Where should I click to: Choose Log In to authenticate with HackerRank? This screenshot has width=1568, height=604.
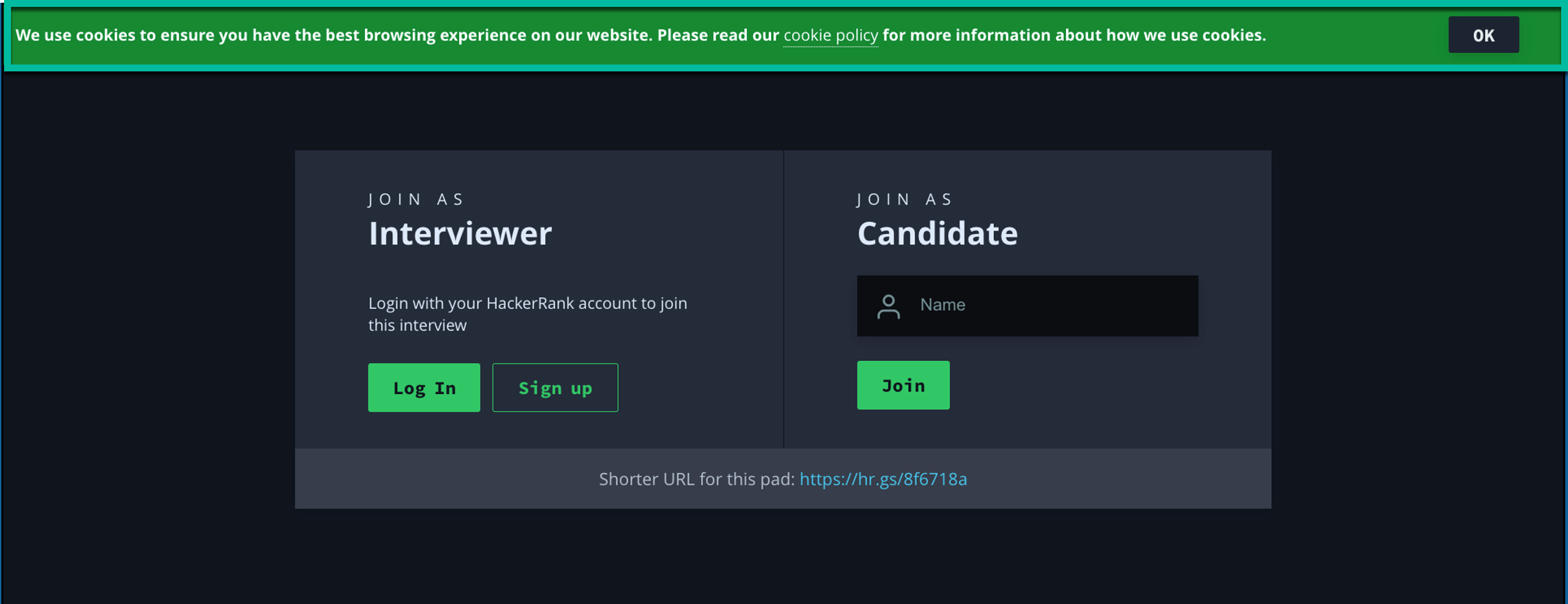pos(423,387)
